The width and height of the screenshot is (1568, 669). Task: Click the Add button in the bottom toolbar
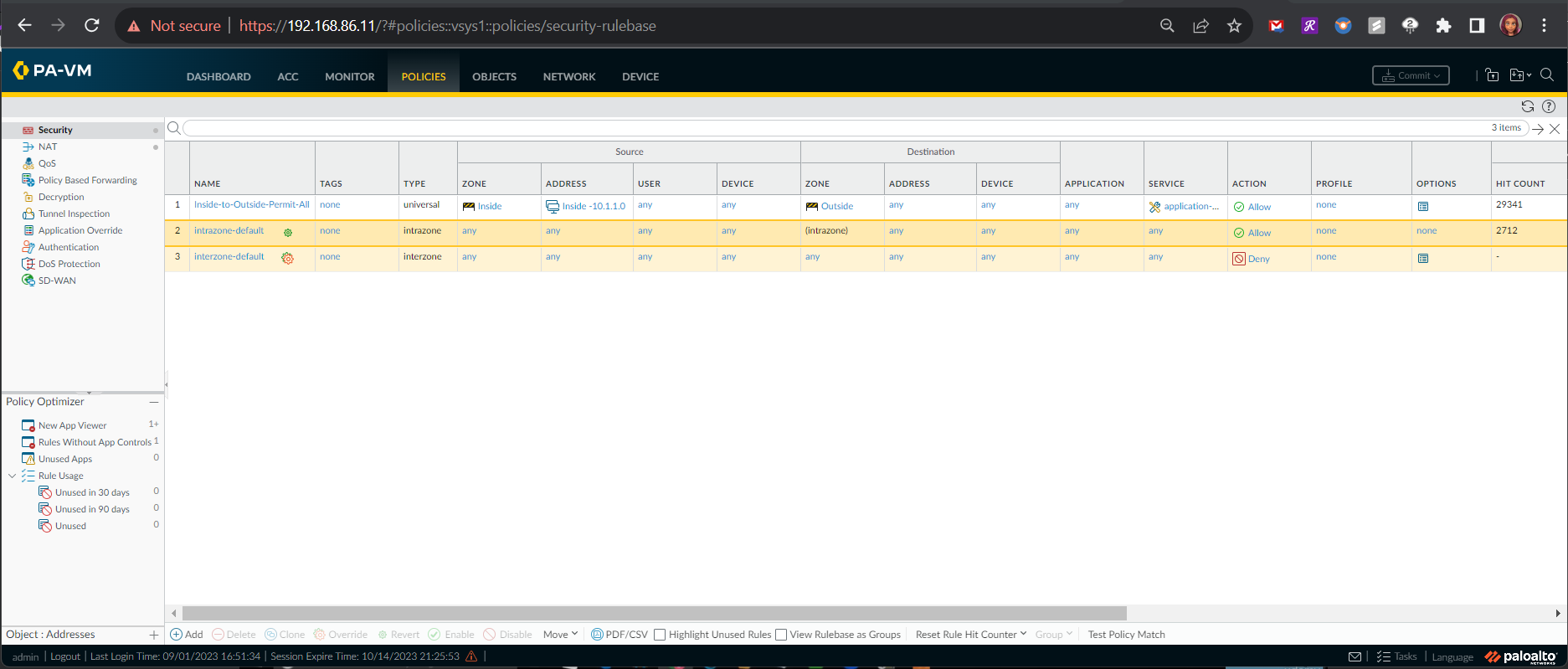pos(187,635)
